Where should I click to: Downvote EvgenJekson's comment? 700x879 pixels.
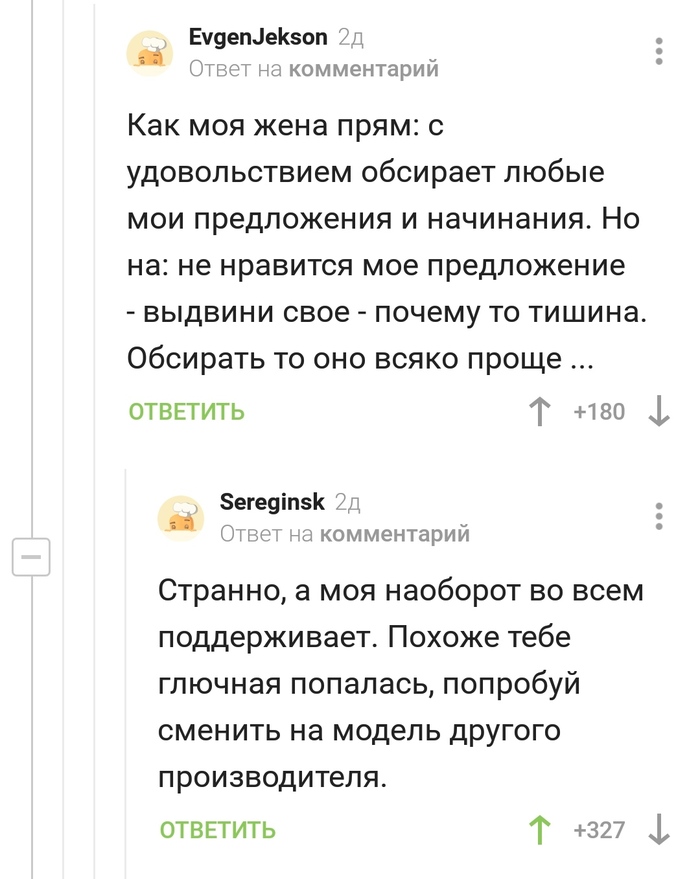pos(659,412)
